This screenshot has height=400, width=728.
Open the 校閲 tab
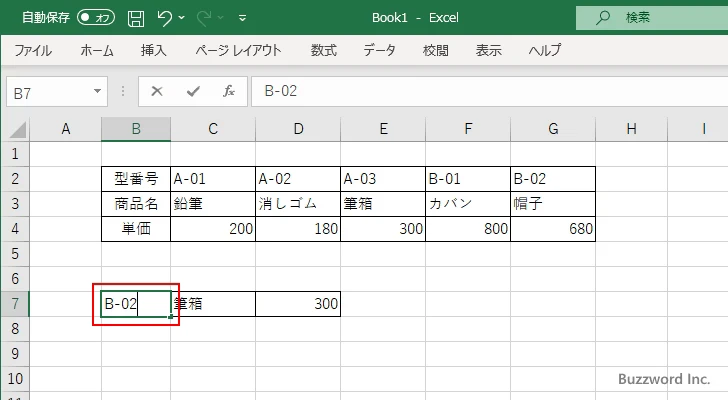436,50
